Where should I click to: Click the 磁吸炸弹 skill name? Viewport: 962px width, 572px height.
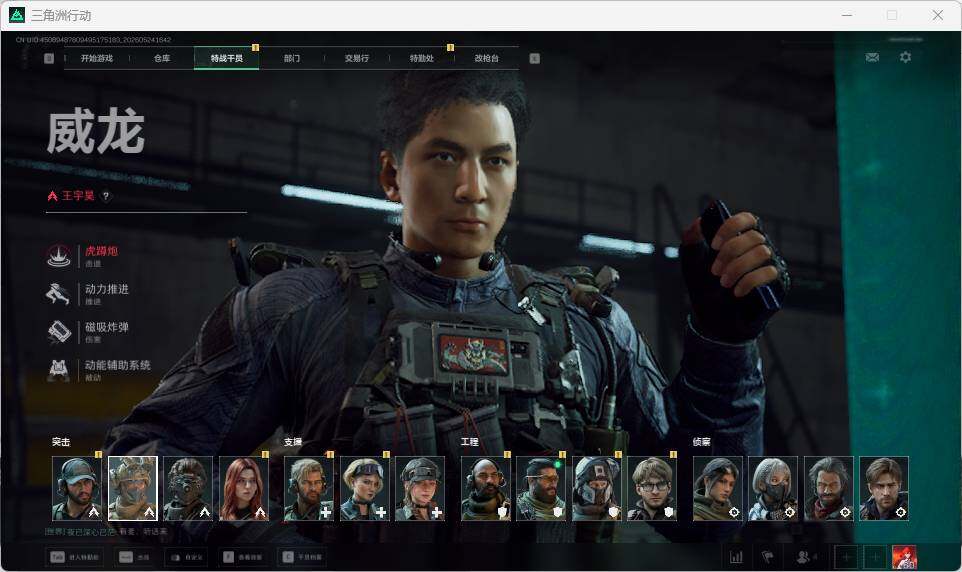pyautogui.click(x=107, y=327)
